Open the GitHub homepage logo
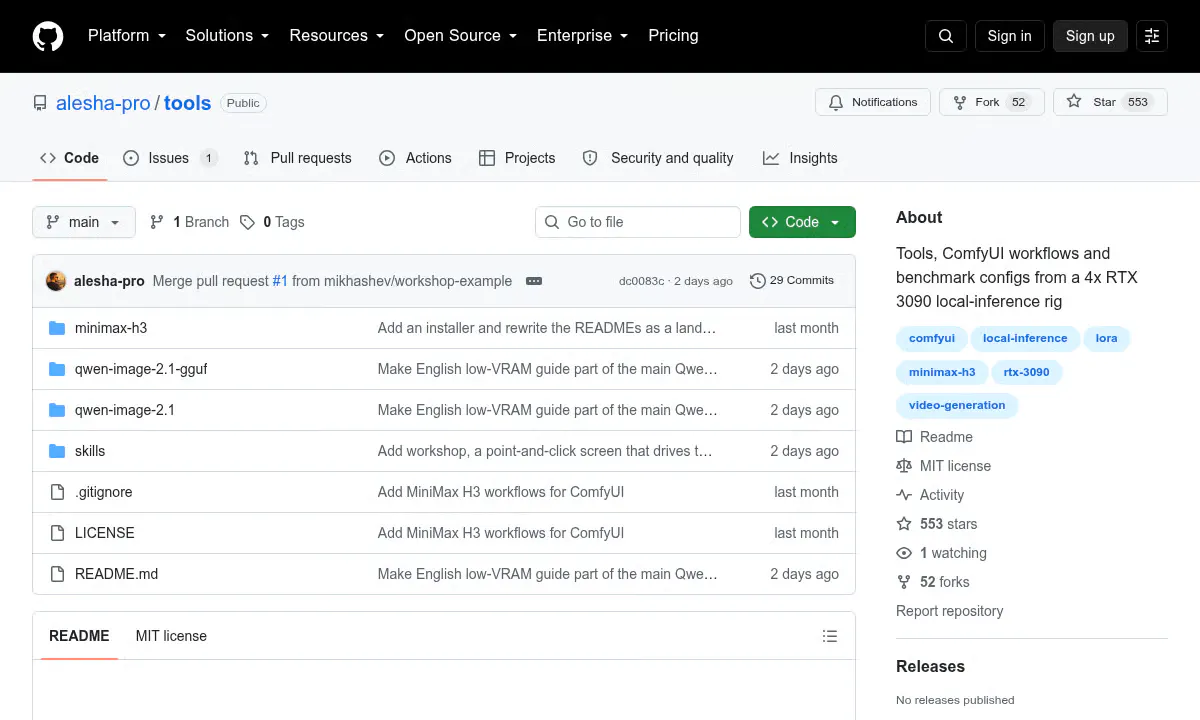This screenshot has width=1200, height=720. pyautogui.click(x=48, y=36)
